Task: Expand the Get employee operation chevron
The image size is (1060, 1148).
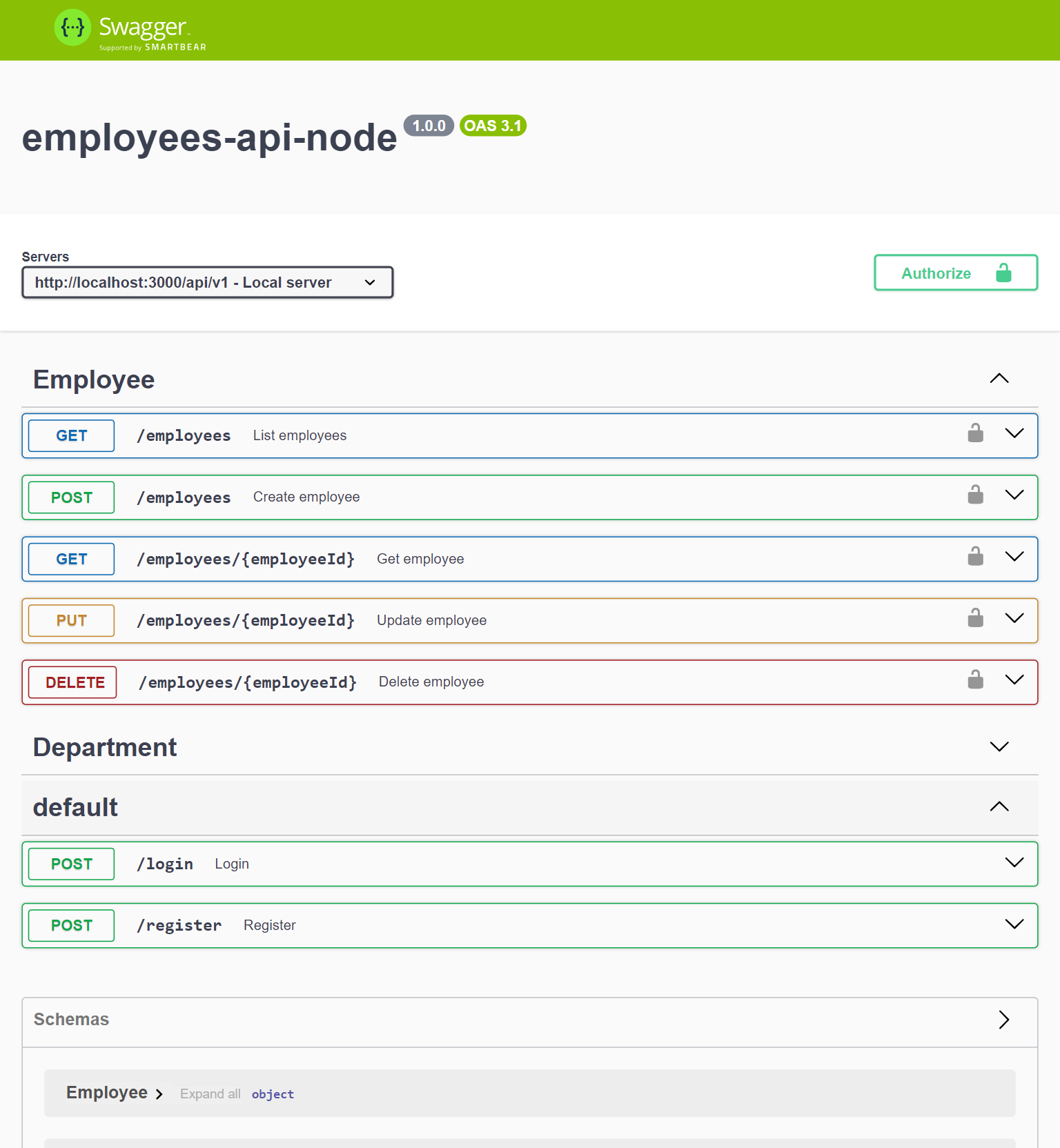Action: coord(1014,556)
